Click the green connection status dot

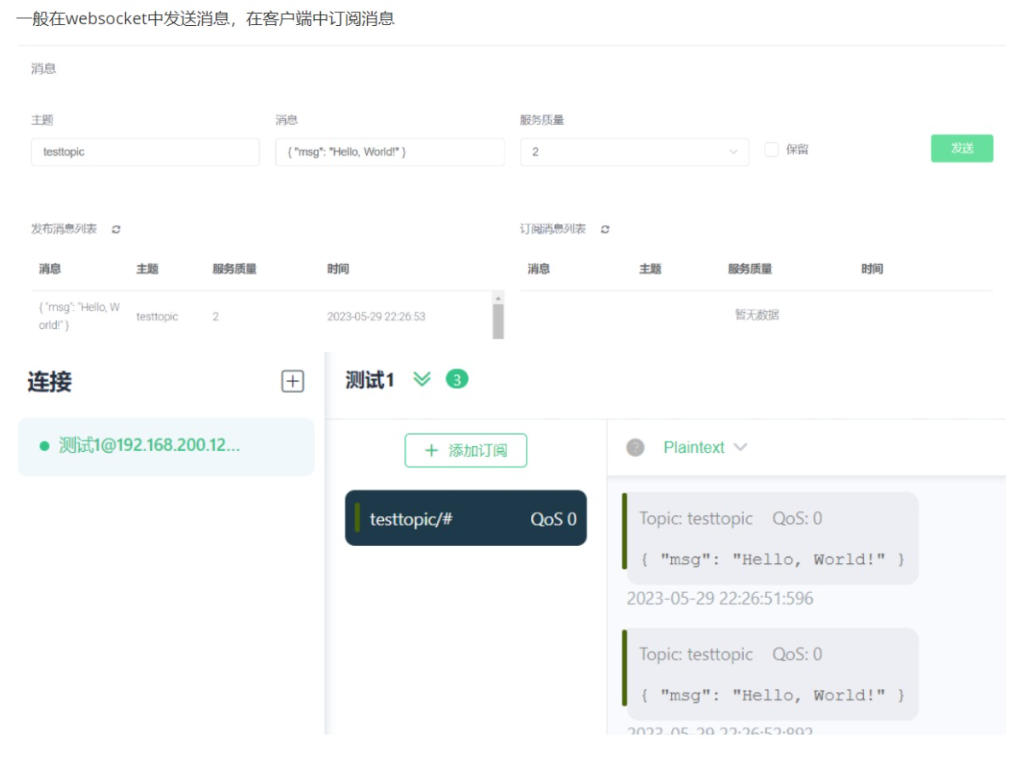point(44,446)
